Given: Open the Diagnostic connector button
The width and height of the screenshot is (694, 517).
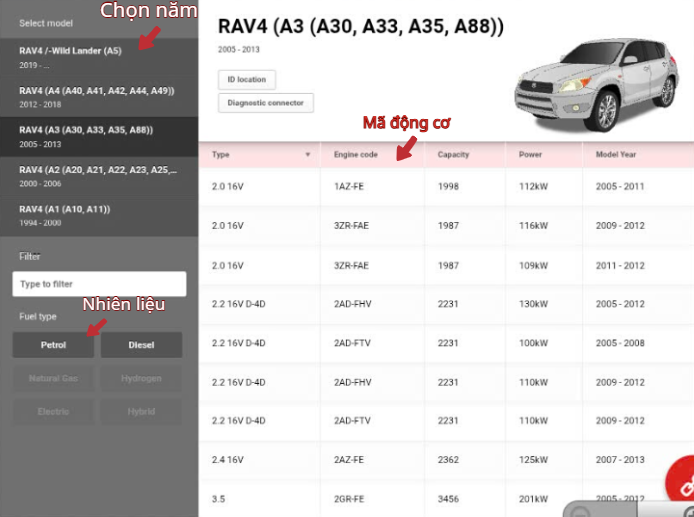Looking at the screenshot, I should point(266,103).
